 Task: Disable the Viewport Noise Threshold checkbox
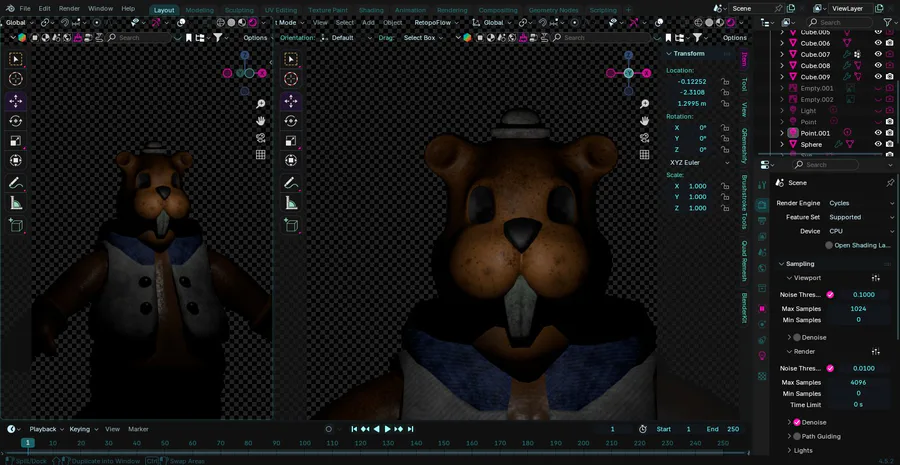830,294
